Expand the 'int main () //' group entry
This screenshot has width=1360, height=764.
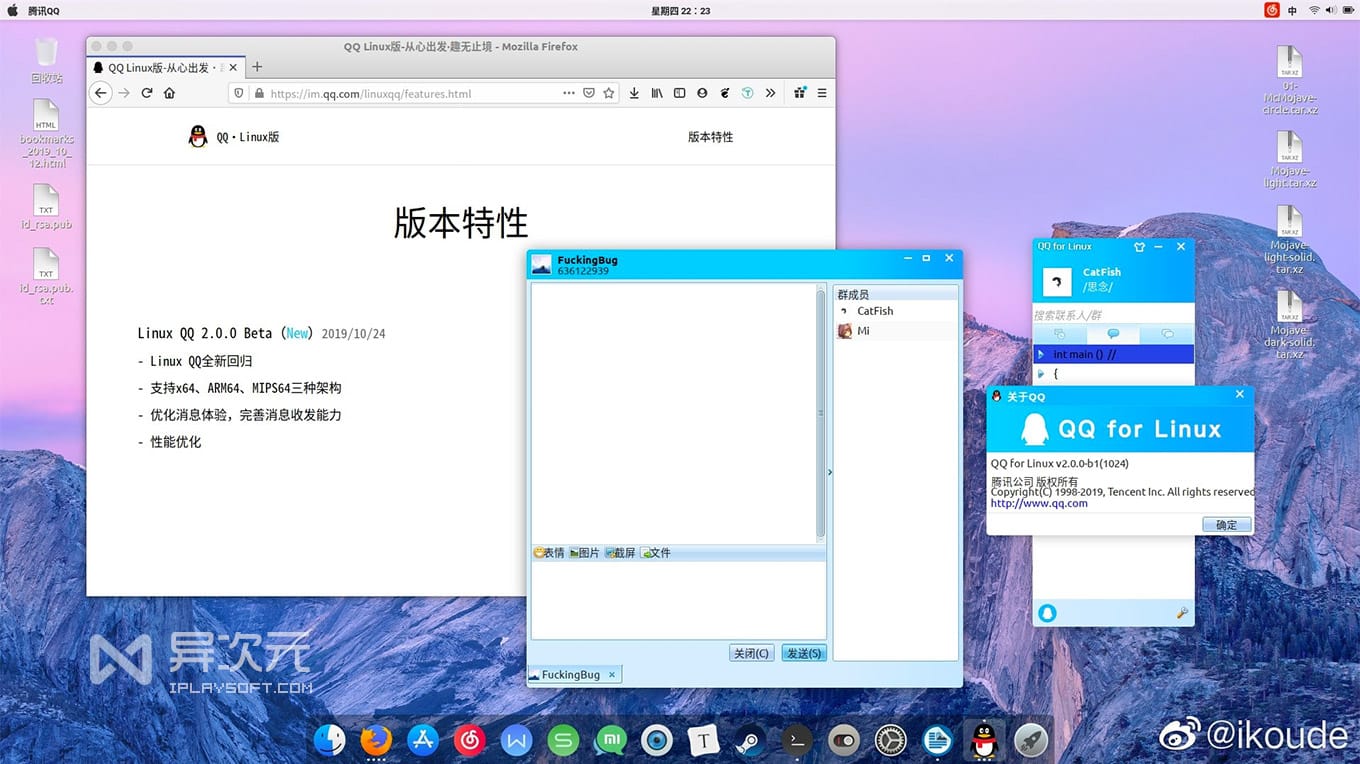(x=1042, y=353)
